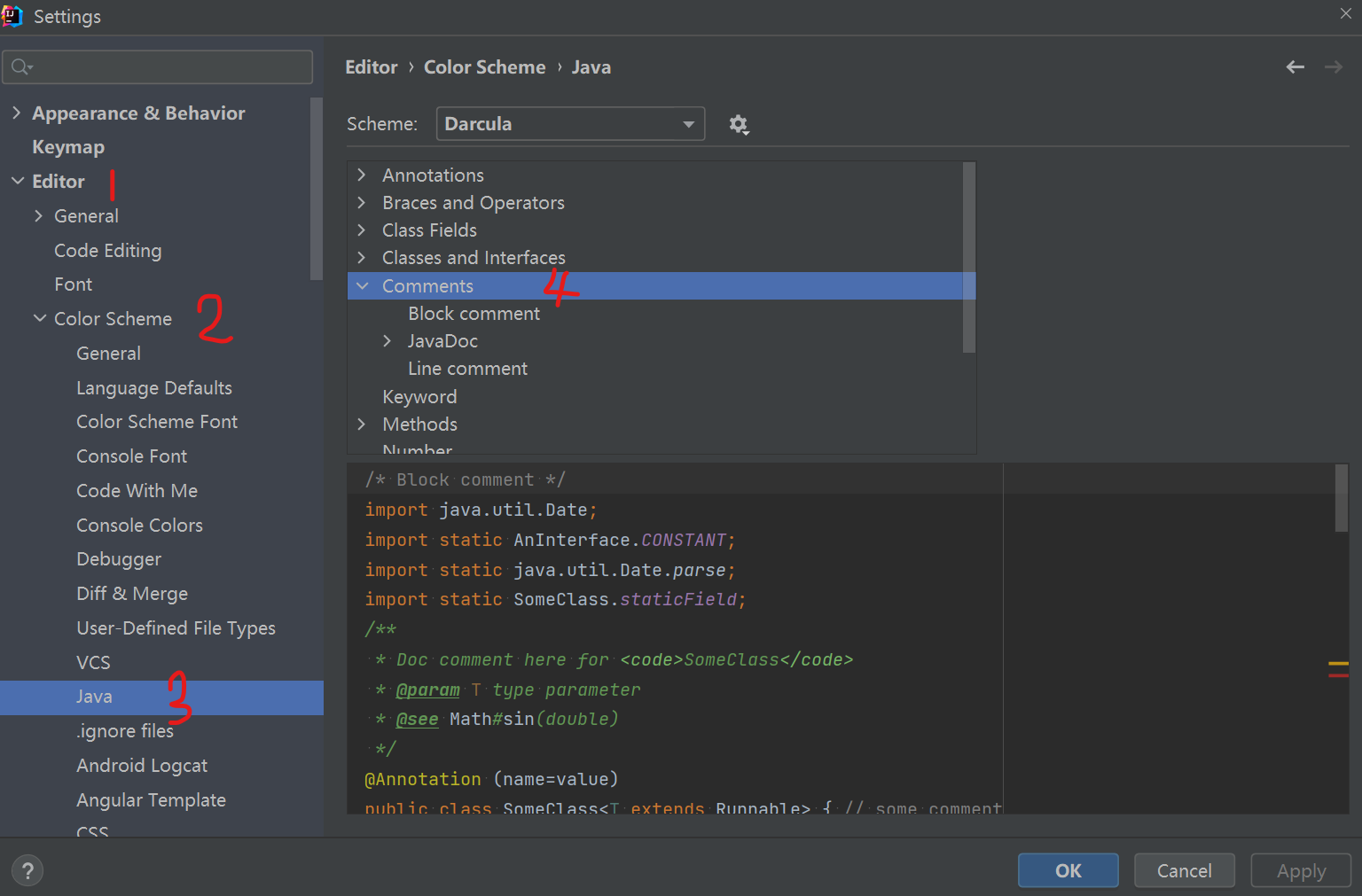Open the Keymap settings page
The width and height of the screenshot is (1362, 896).
tap(68, 147)
